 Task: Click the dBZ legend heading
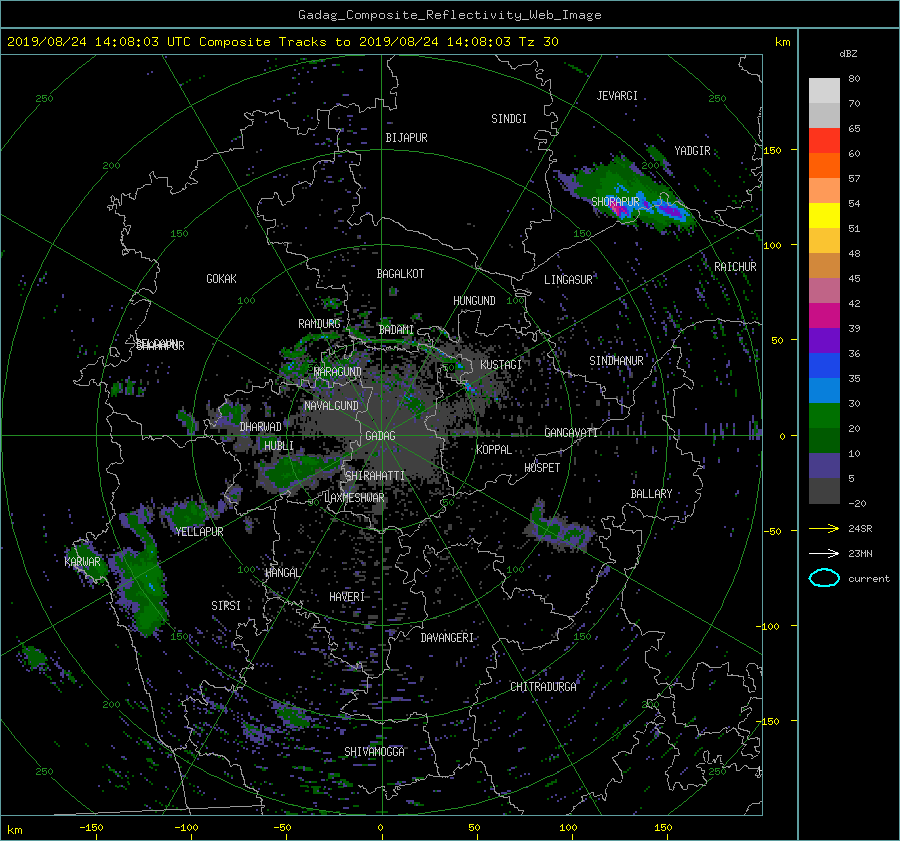[848, 54]
